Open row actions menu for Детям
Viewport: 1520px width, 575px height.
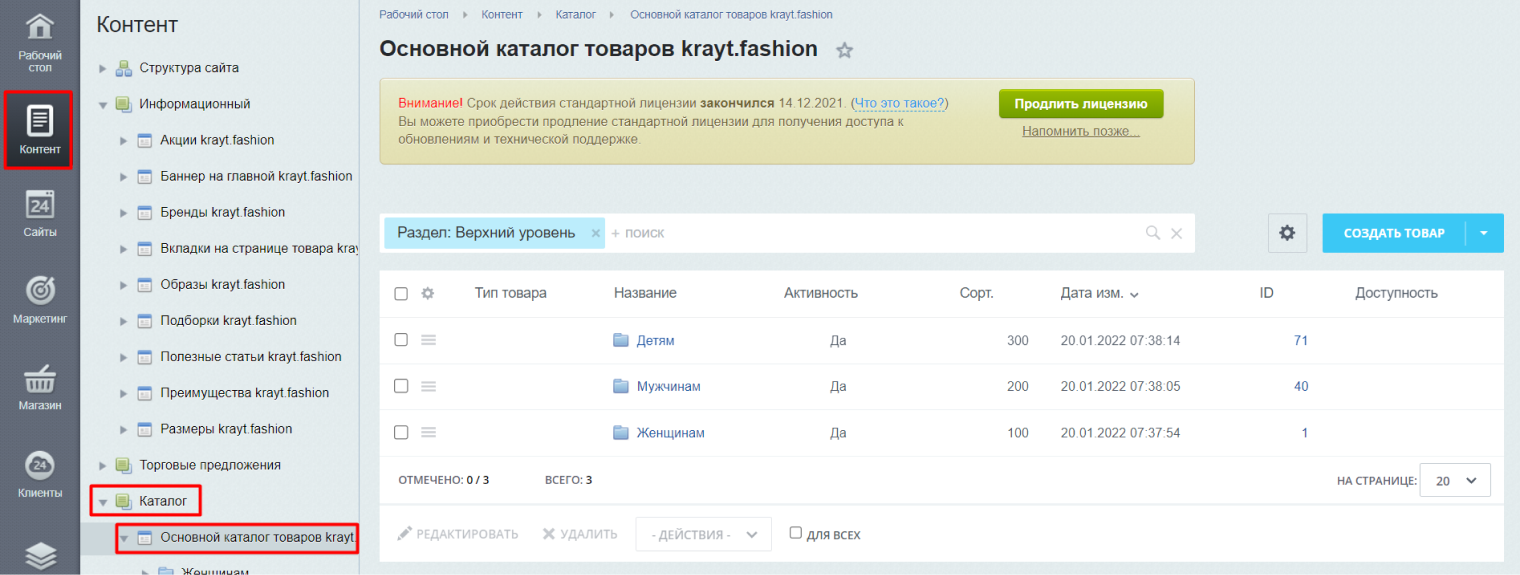(428, 340)
